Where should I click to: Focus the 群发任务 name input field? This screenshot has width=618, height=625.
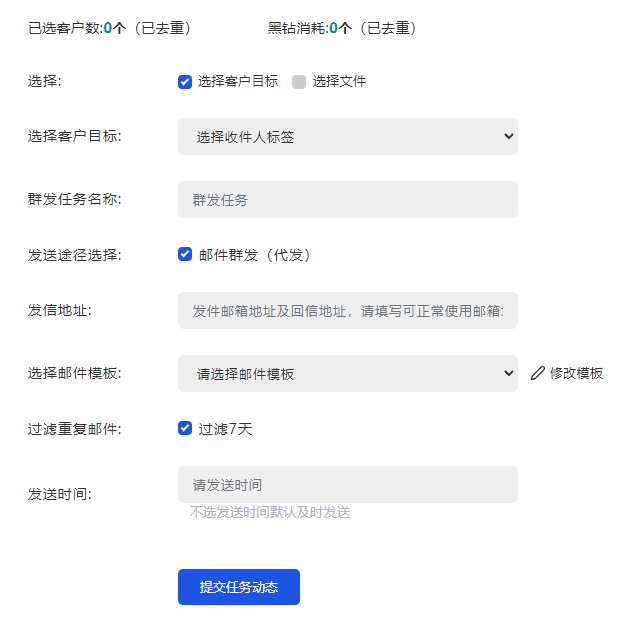(347, 200)
